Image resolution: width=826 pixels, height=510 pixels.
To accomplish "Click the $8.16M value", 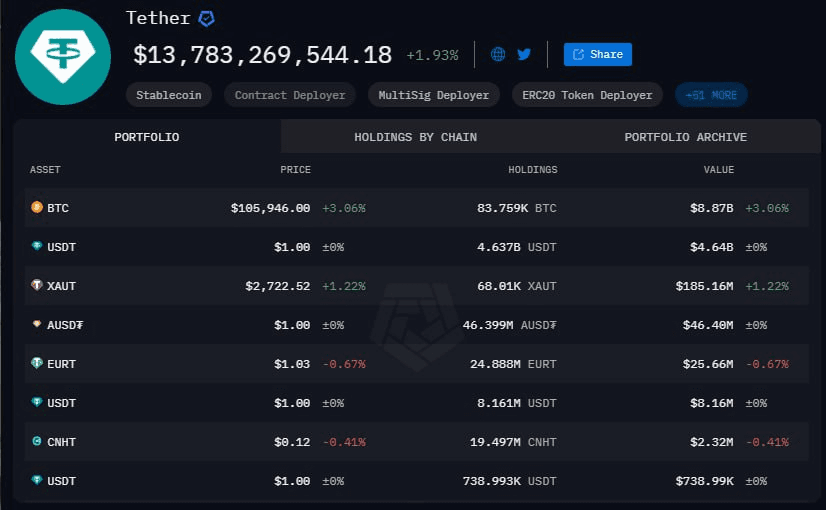I will click(x=712, y=403).
